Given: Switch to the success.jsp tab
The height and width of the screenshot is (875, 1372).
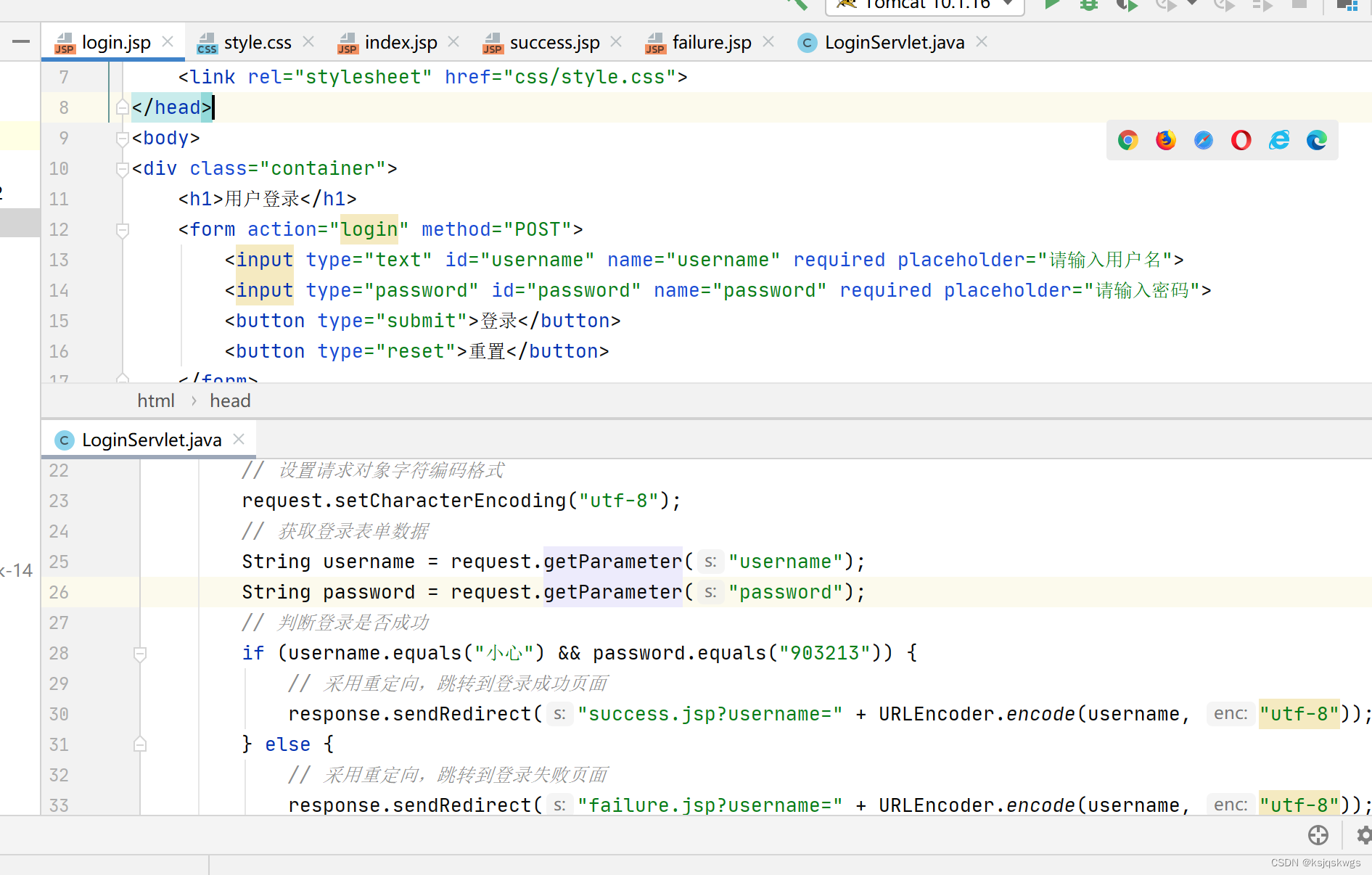Looking at the screenshot, I should click(x=554, y=43).
